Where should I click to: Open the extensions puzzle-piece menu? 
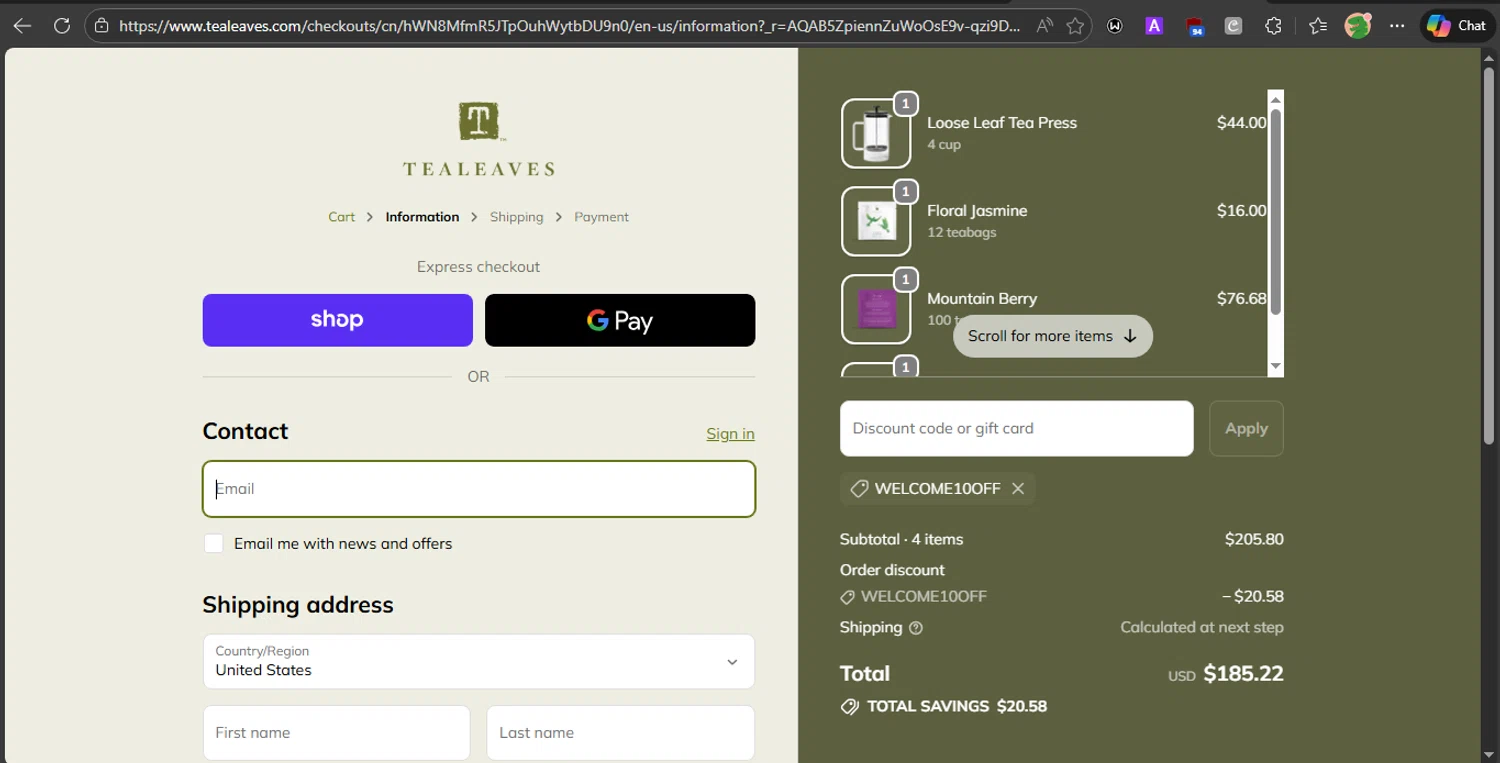[x=1273, y=26]
